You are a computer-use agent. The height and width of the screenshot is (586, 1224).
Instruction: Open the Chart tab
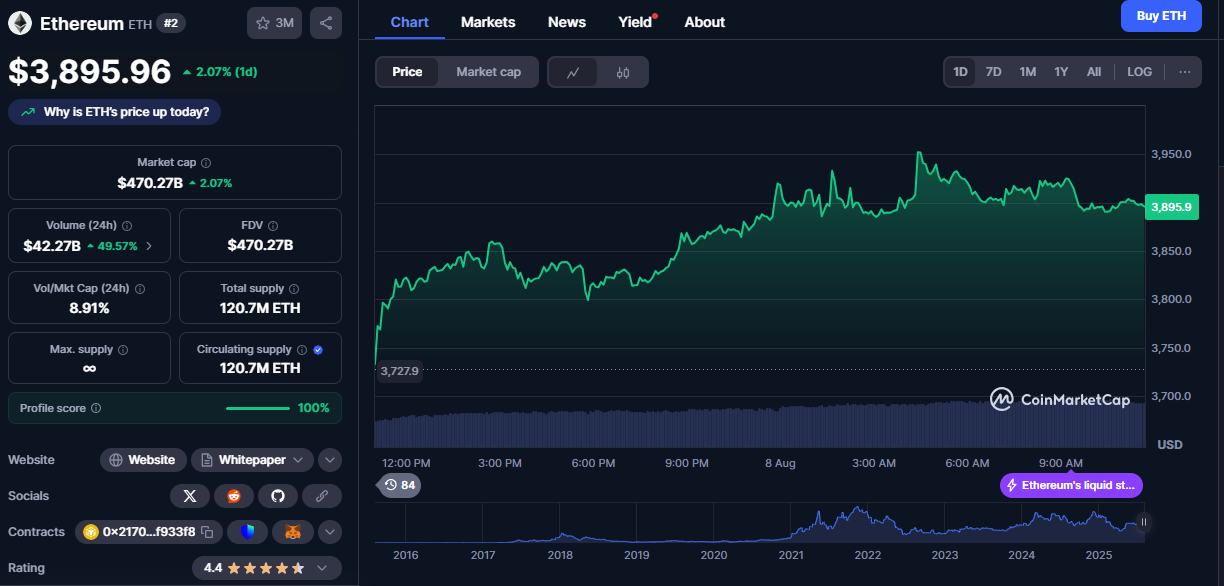click(x=409, y=22)
